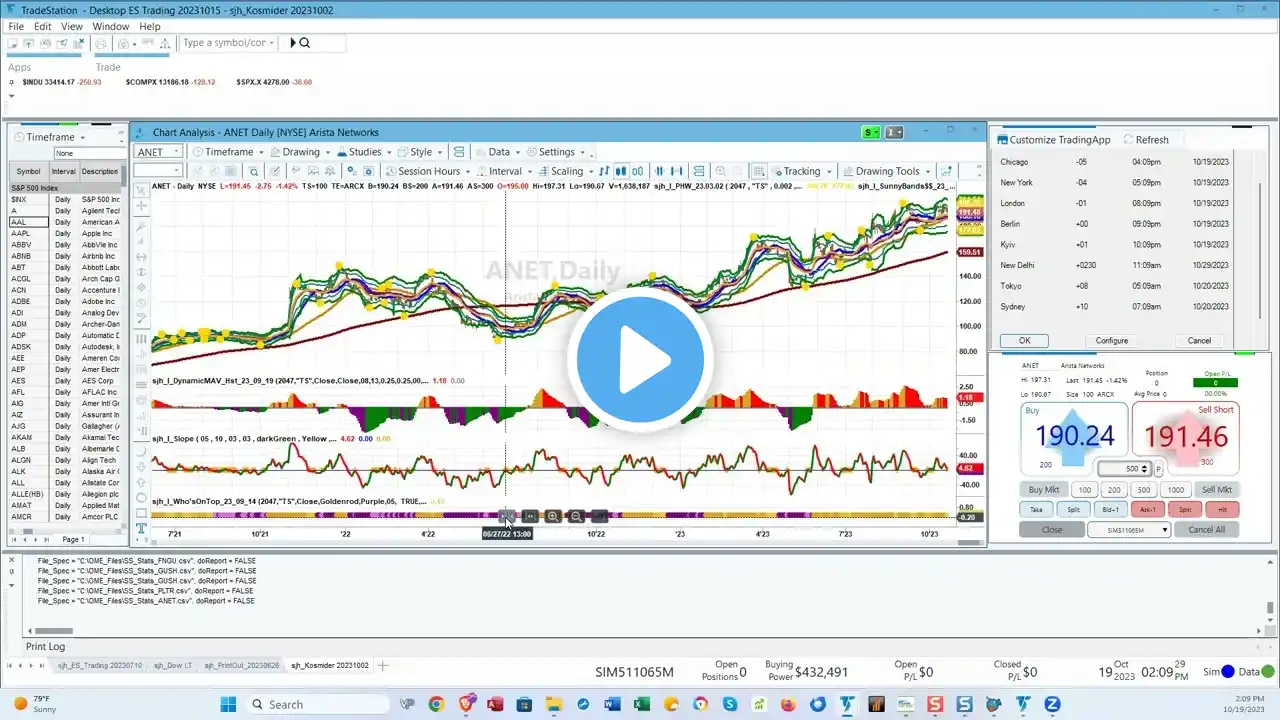Click the ANET symbol box in chart toolbar
This screenshot has width=1280, height=720.
158,152
